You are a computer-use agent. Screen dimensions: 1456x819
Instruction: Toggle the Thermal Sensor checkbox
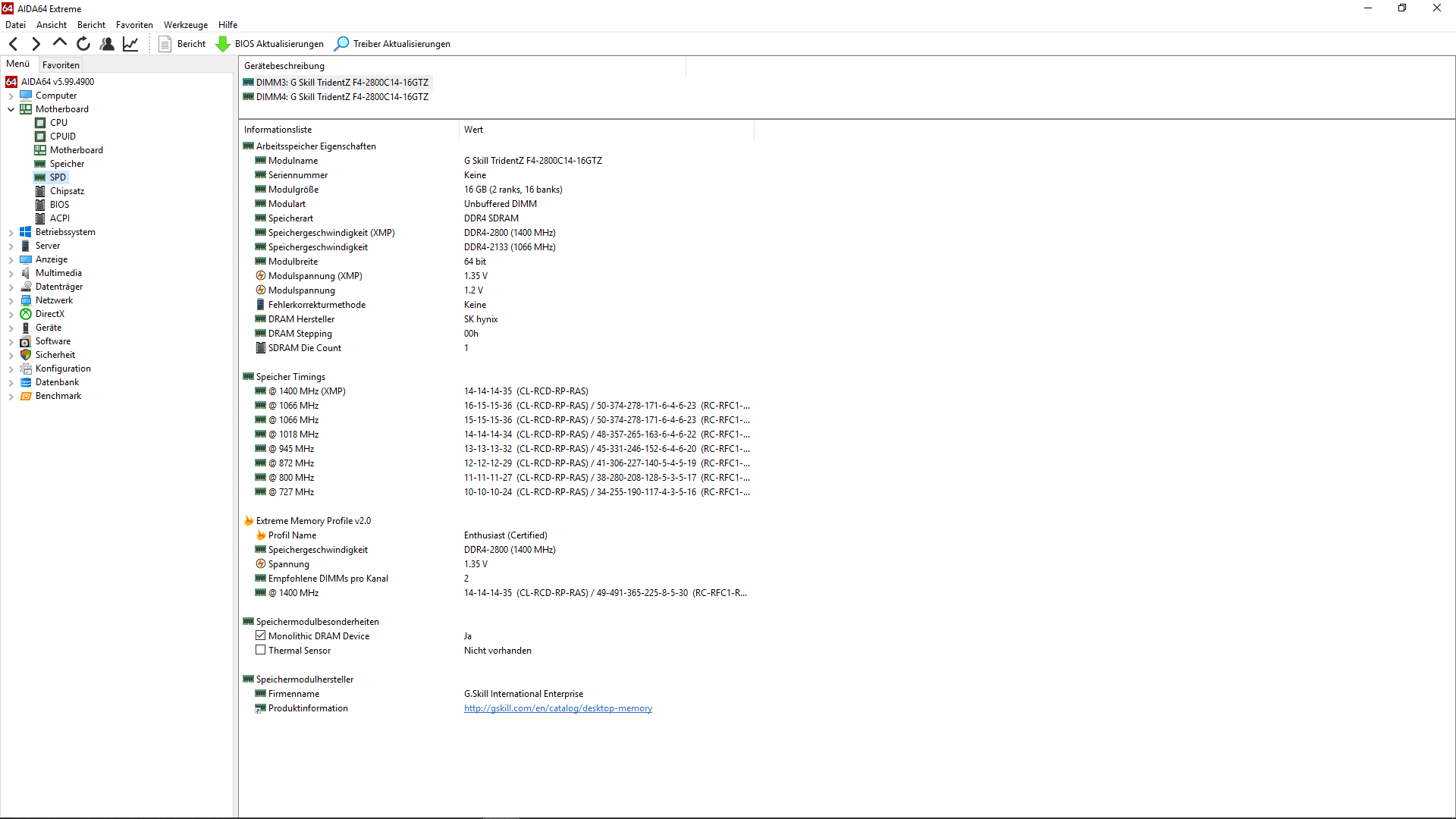click(260, 650)
